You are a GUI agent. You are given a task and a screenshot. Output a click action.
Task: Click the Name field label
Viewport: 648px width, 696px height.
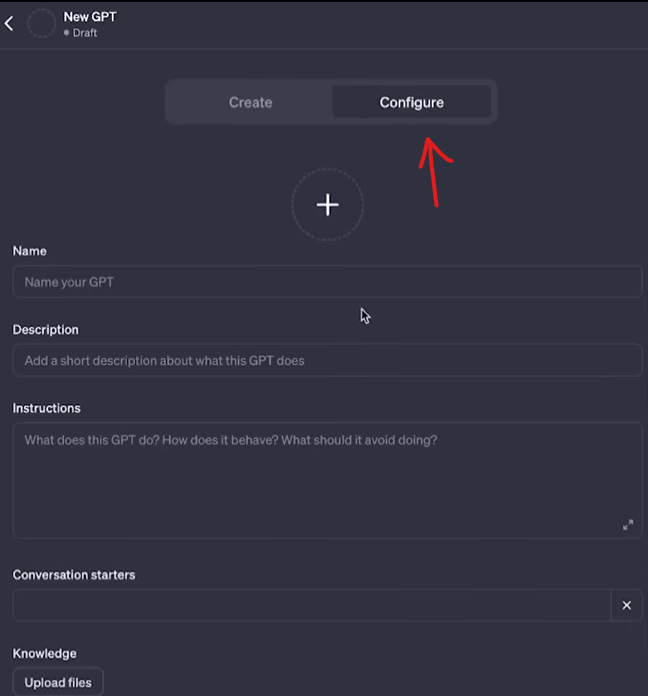pos(30,251)
